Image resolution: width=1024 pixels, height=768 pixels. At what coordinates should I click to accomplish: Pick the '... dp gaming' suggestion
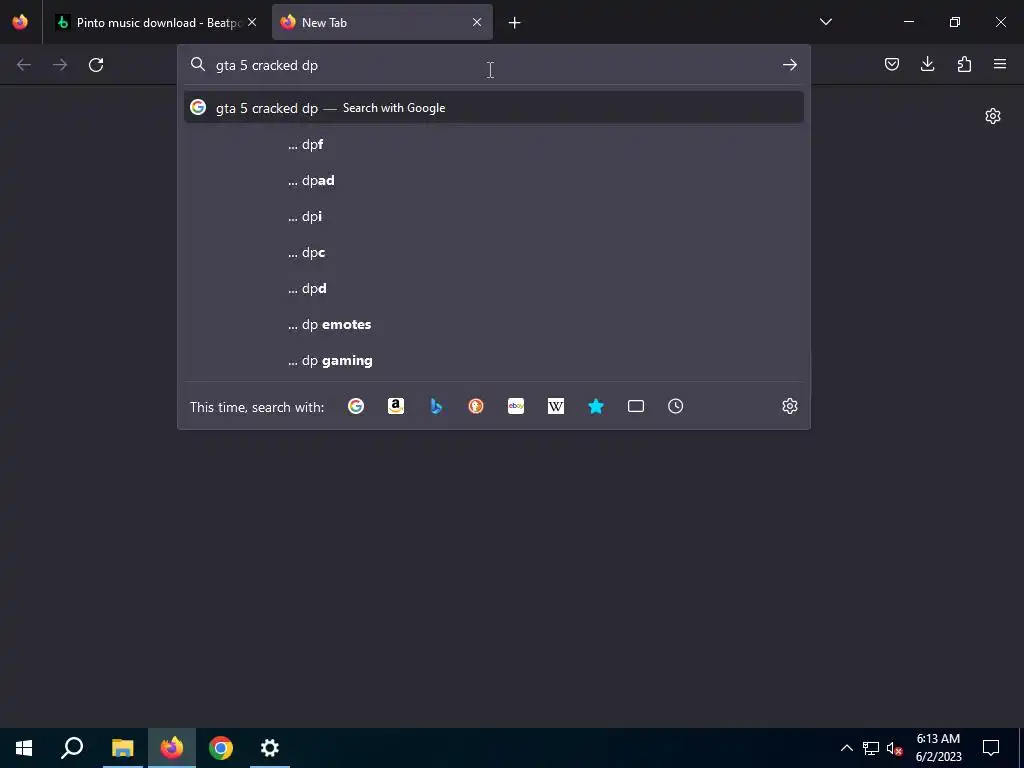coord(494,360)
